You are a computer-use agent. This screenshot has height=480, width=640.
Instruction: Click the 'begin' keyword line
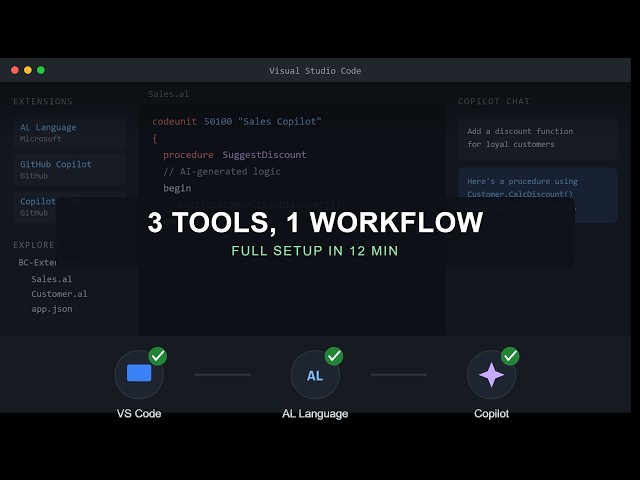(177, 189)
